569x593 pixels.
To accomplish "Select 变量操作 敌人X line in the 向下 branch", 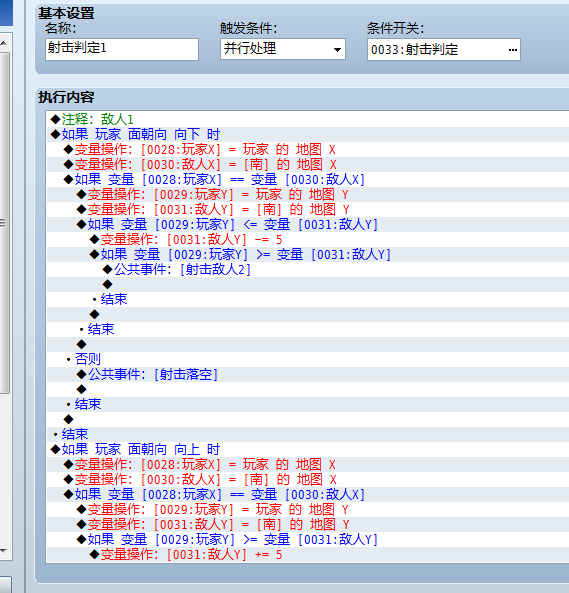I will click(307, 165).
